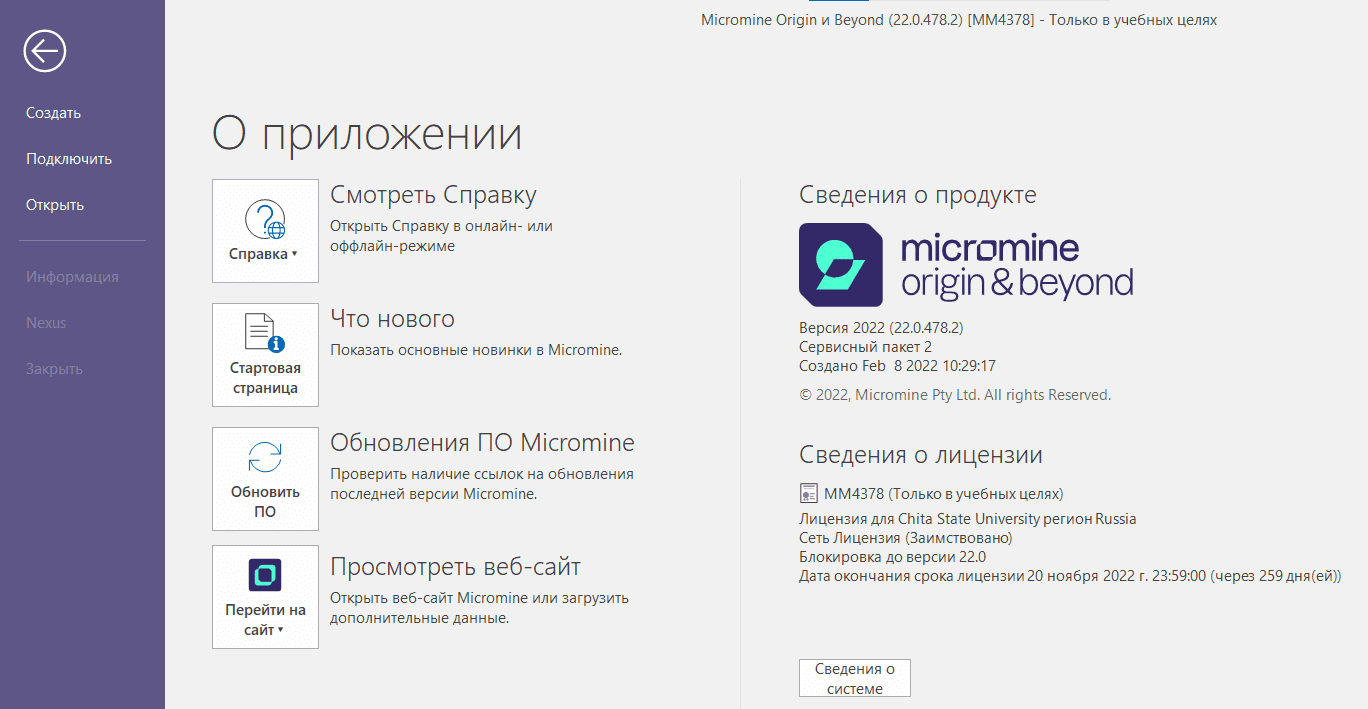Viewport: 1368px width, 709px height.
Task: Click the version text Версия 2022 (22.0.478.2)
Action: [x=881, y=328]
